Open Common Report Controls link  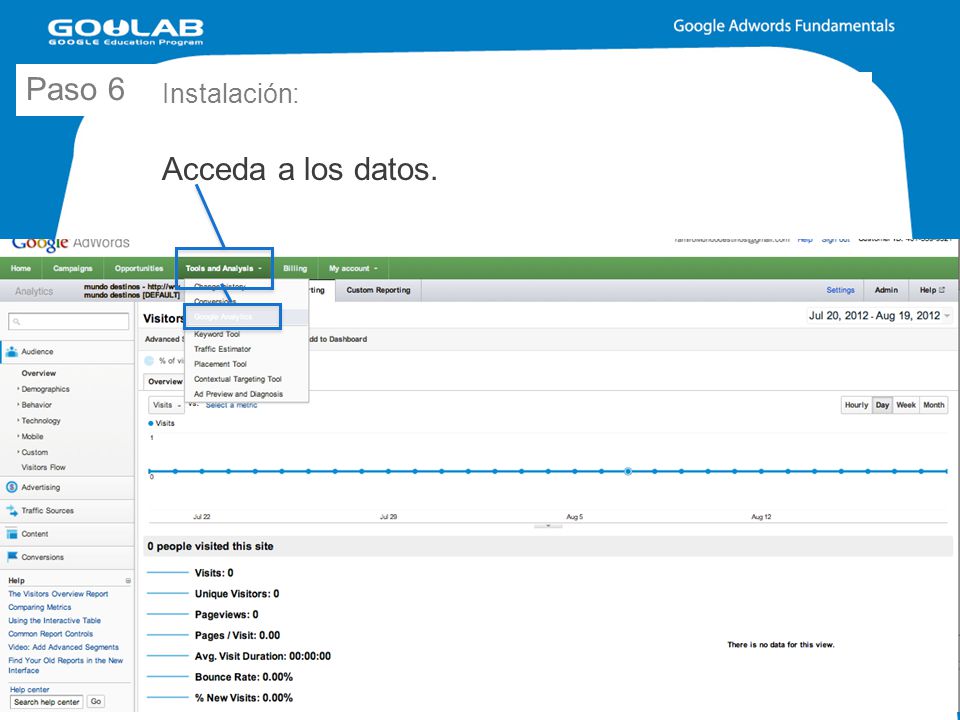[51, 634]
